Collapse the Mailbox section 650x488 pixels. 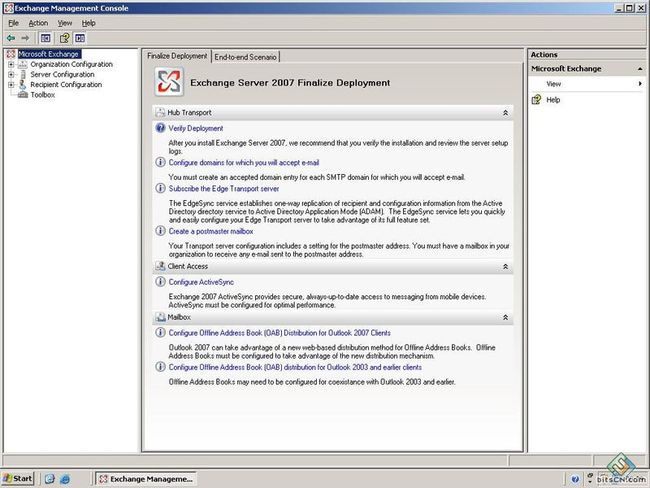click(x=505, y=318)
